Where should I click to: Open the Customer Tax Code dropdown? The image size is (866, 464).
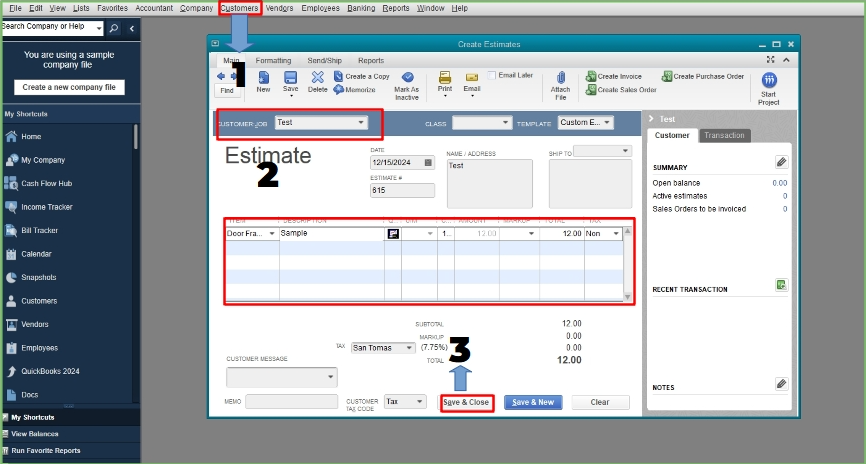(419, 402)
